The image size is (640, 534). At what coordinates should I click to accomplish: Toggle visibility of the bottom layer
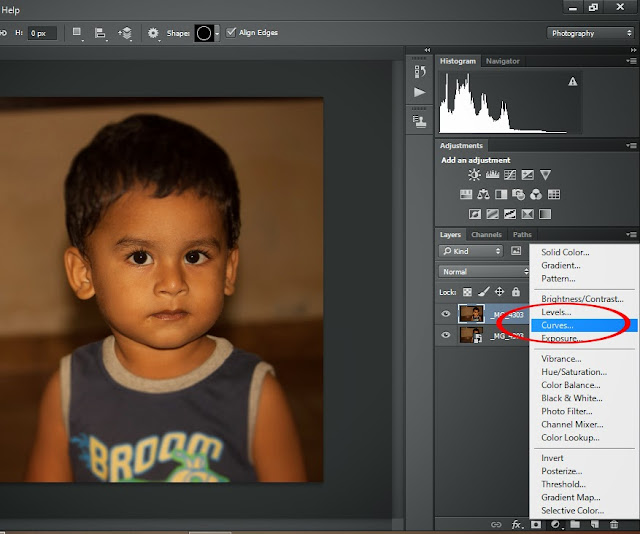446,336
